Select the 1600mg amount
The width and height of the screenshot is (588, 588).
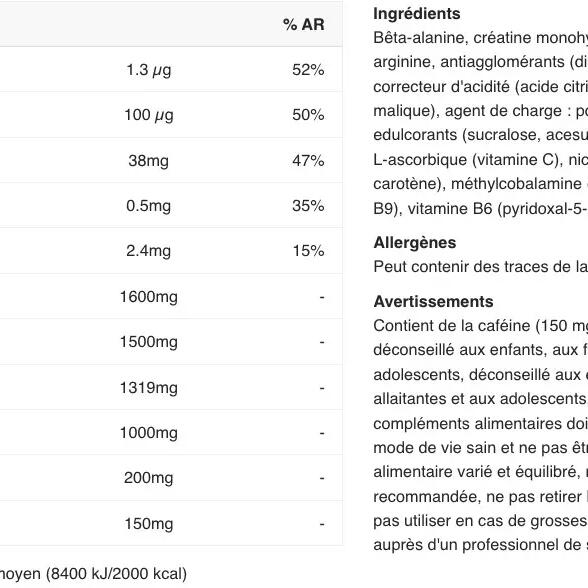(148, 297)
